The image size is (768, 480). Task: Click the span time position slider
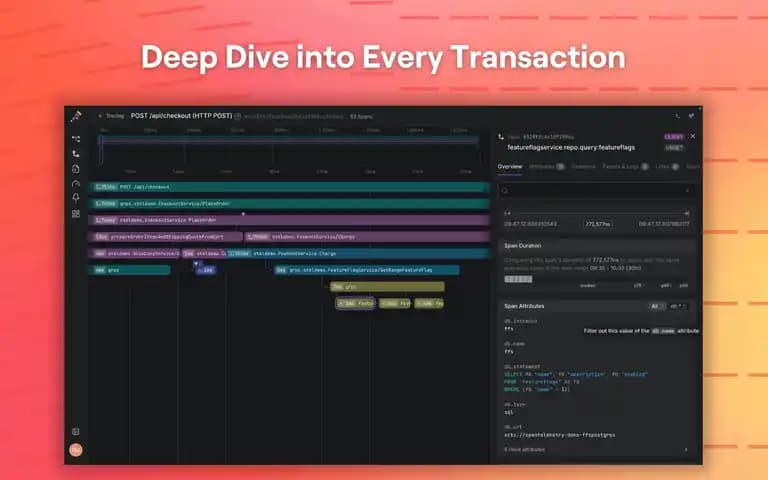pos(597,213)
